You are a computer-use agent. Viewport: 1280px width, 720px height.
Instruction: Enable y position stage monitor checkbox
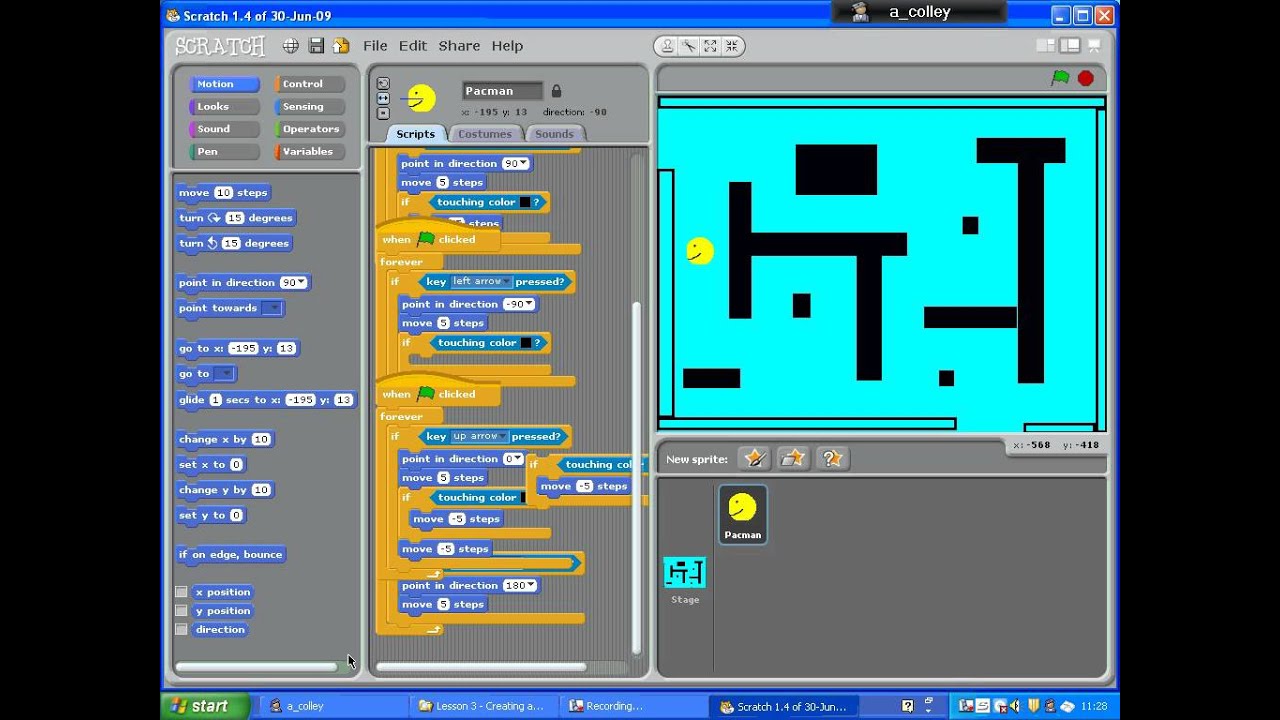tap(181, 610)
